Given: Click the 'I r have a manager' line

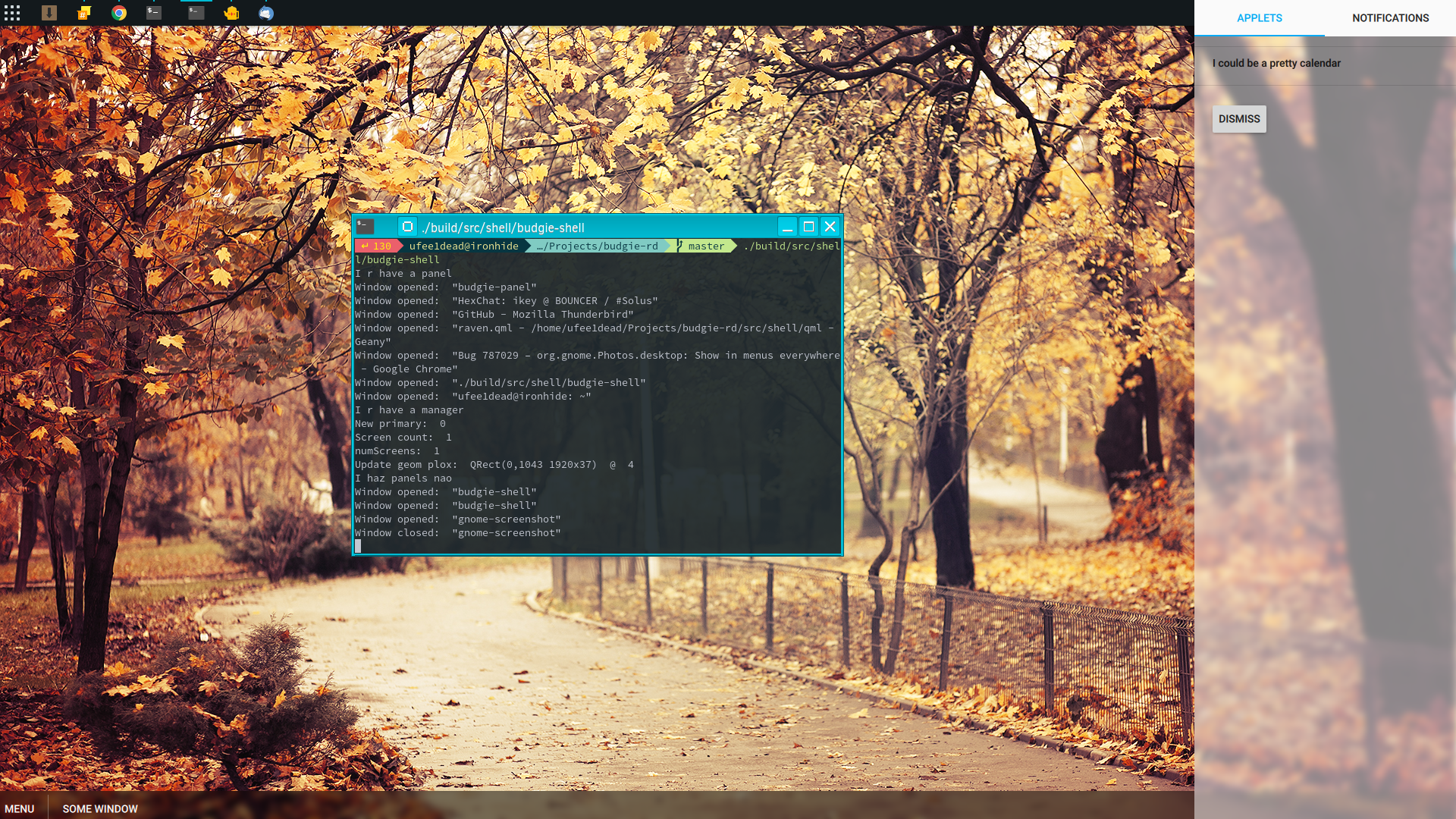Looking at the screenshot, I should point(409,410).
